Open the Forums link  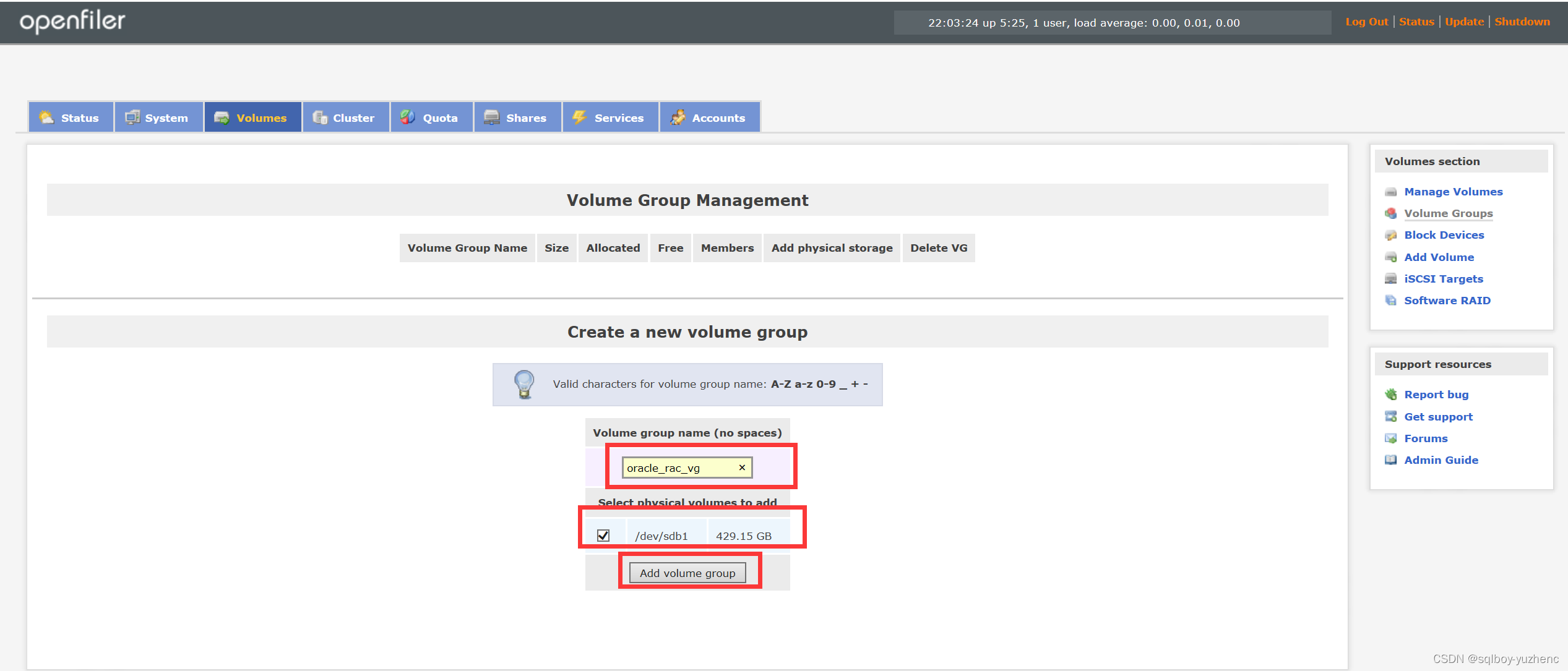point(1426,438)
